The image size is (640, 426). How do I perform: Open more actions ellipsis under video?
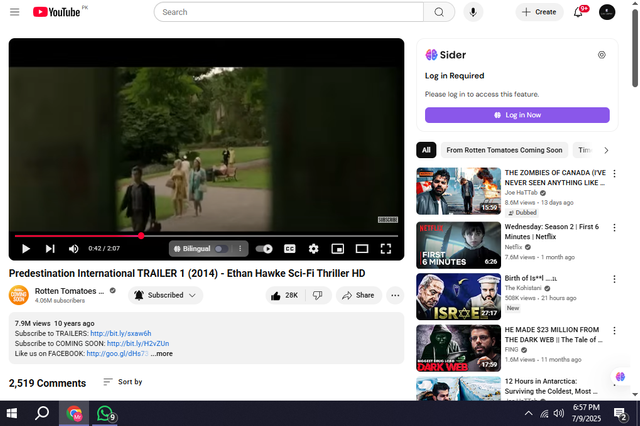click(395, 295)
